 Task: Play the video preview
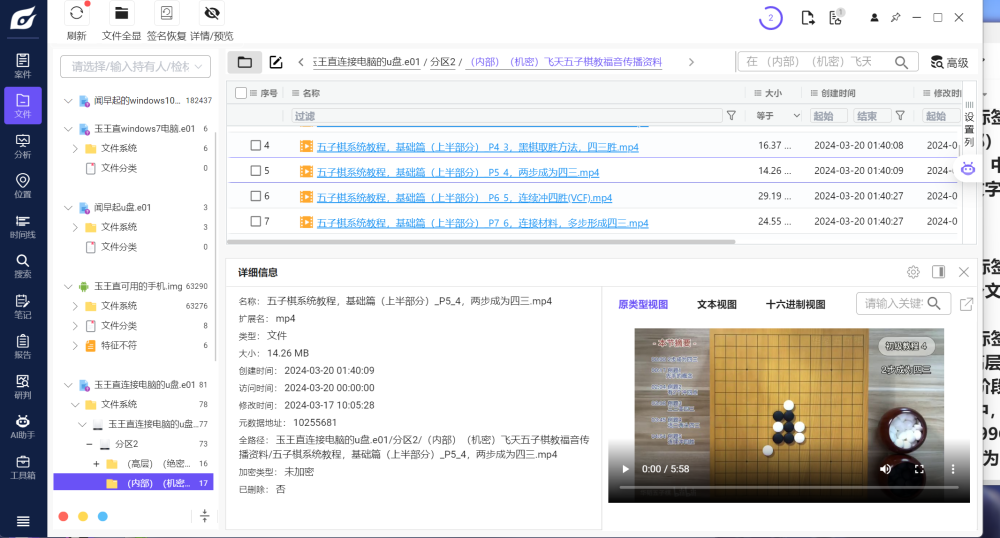[626, 468]
